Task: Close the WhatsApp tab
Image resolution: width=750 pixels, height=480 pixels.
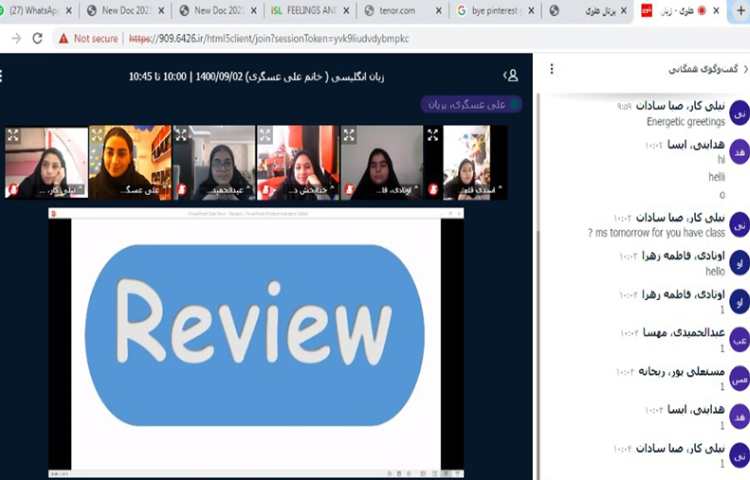Action: [x=68, y=11]
